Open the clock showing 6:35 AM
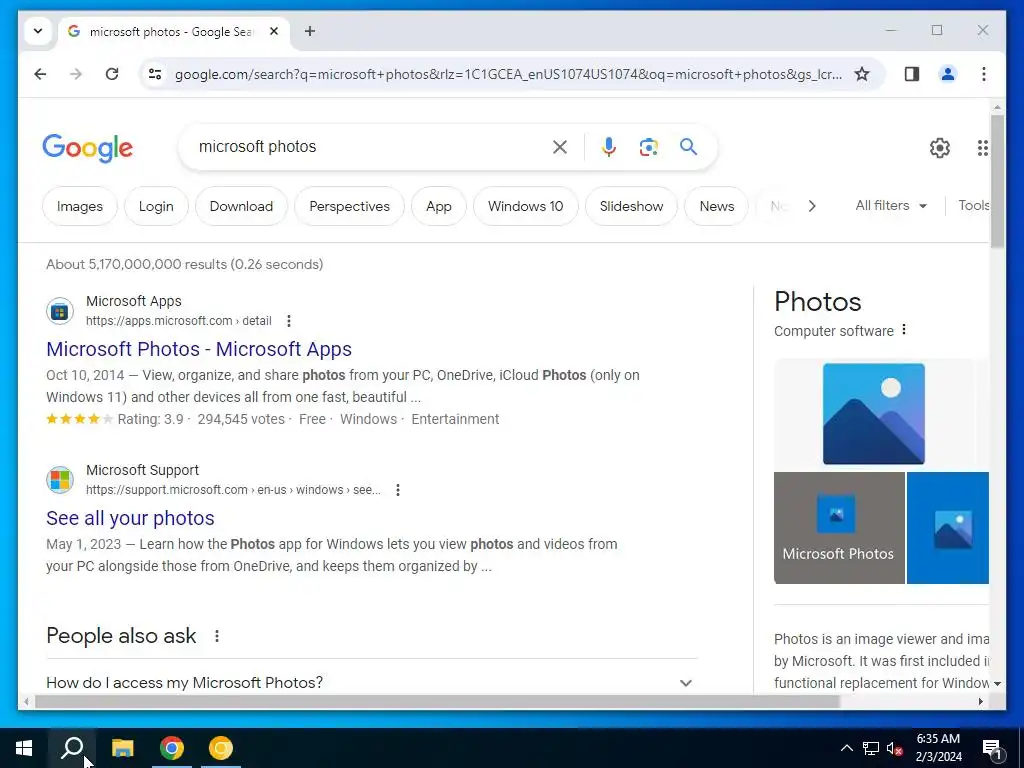The image size is (1024, 768). coord(938,748)
